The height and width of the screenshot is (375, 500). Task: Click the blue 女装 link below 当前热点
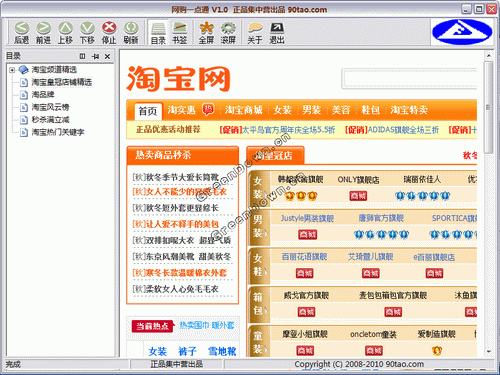point(158,351)
